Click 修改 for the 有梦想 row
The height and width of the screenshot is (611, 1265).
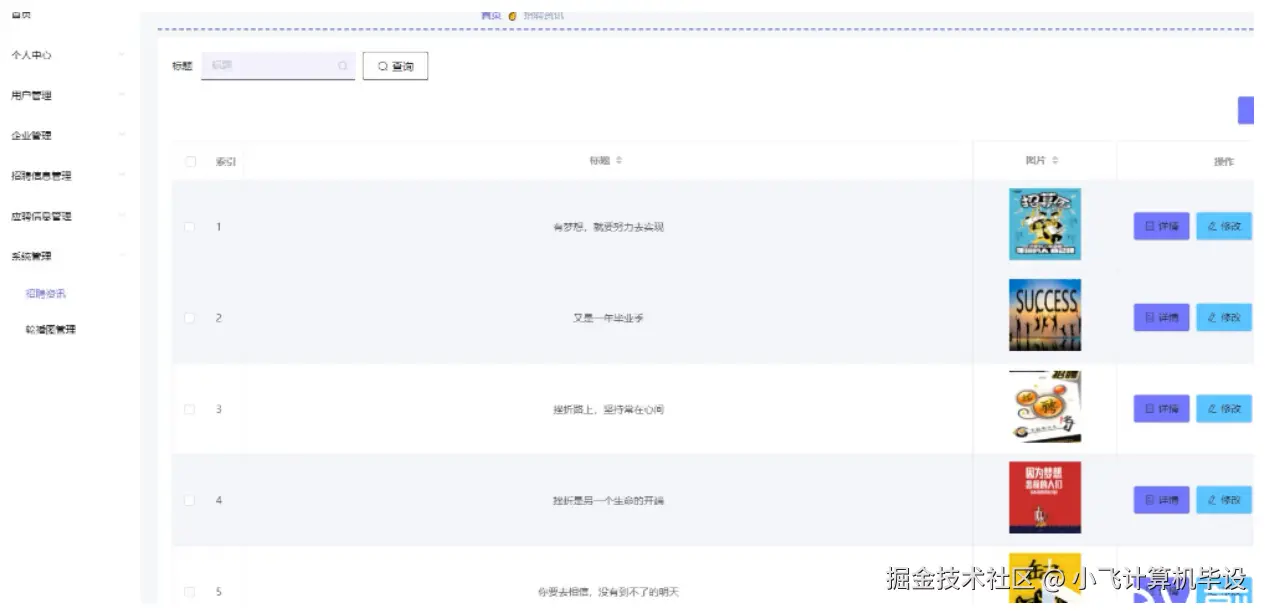coord(1224,226)
